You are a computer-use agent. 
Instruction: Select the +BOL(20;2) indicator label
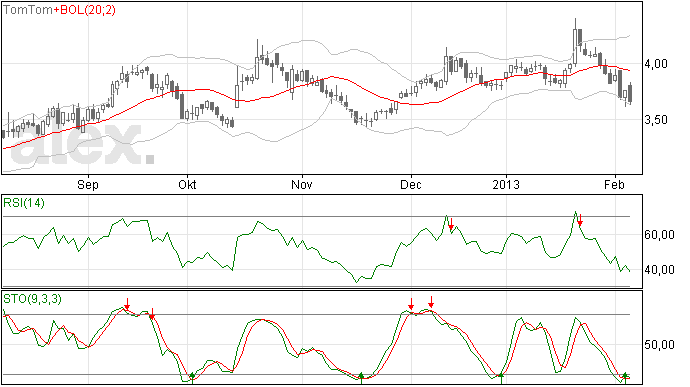click(x=84, y=10)
